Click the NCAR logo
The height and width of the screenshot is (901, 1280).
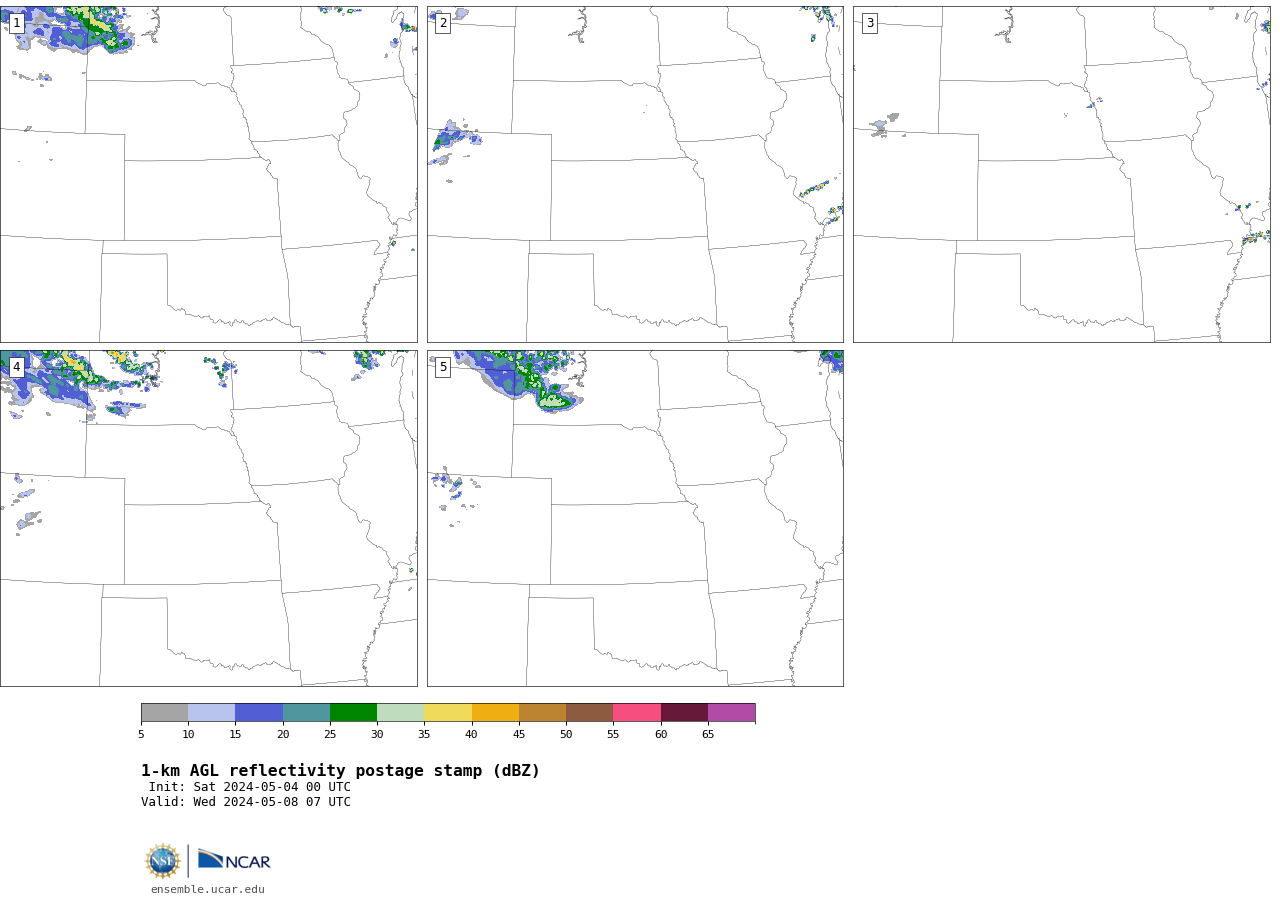234,861
